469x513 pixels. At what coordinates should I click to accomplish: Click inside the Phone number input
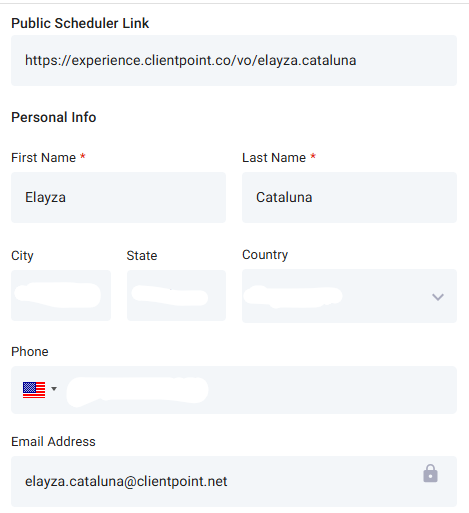click(260, 390)
